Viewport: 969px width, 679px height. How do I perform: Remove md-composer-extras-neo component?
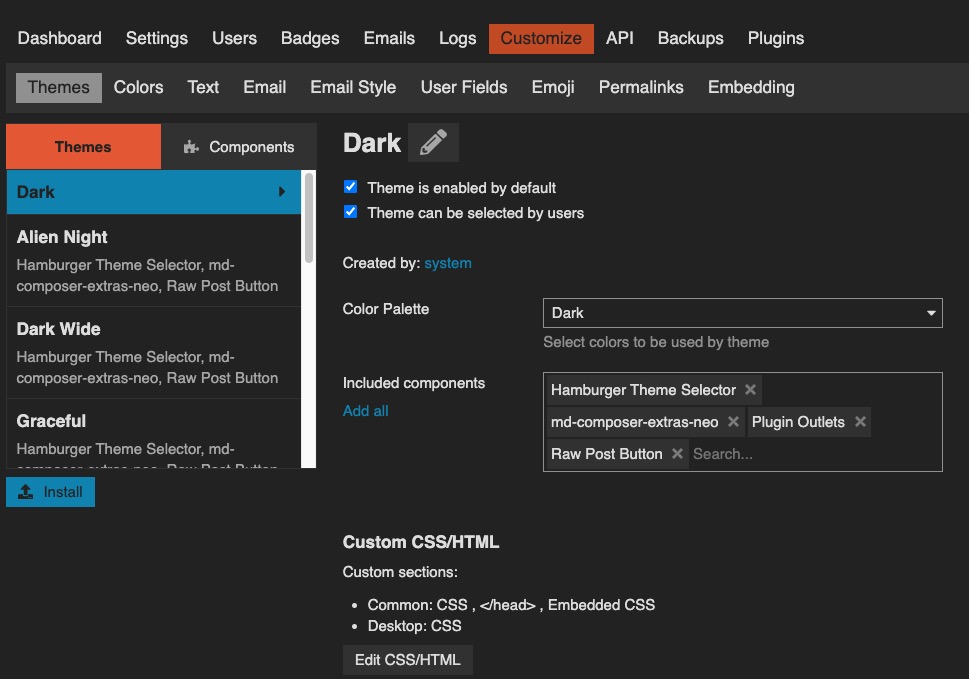[x=733, y=422]
